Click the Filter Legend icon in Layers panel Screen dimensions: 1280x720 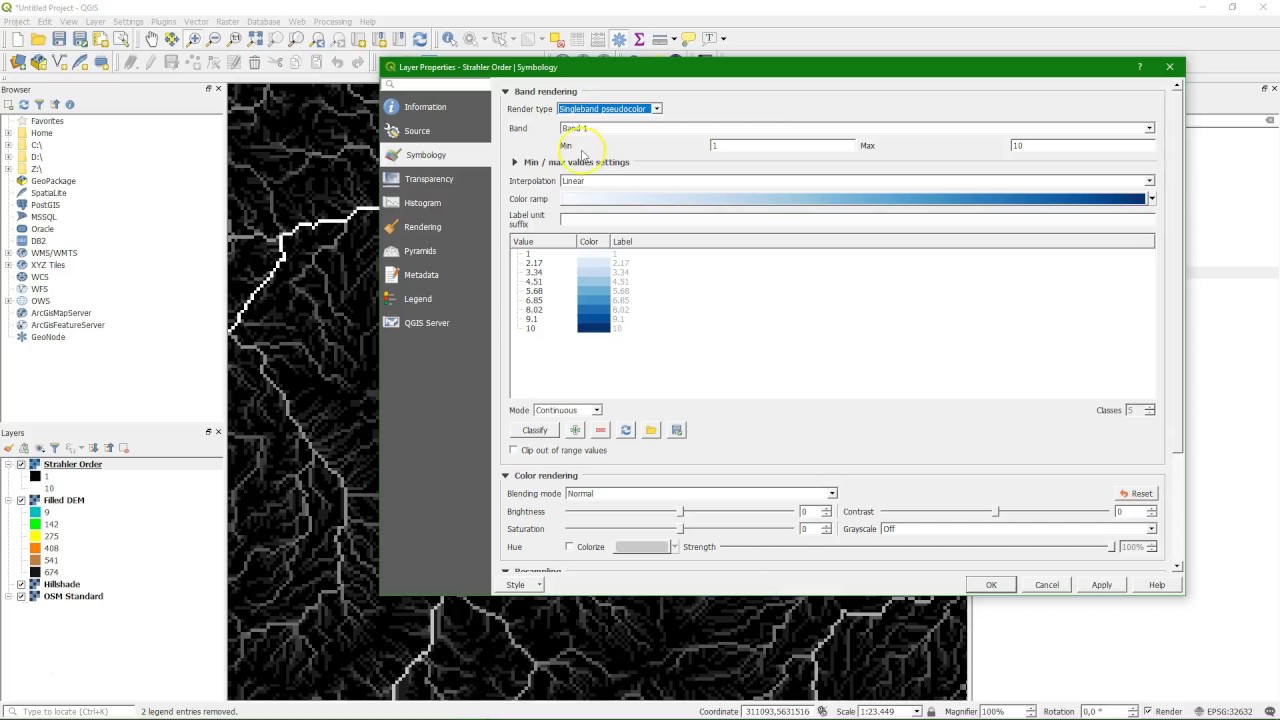54,448
